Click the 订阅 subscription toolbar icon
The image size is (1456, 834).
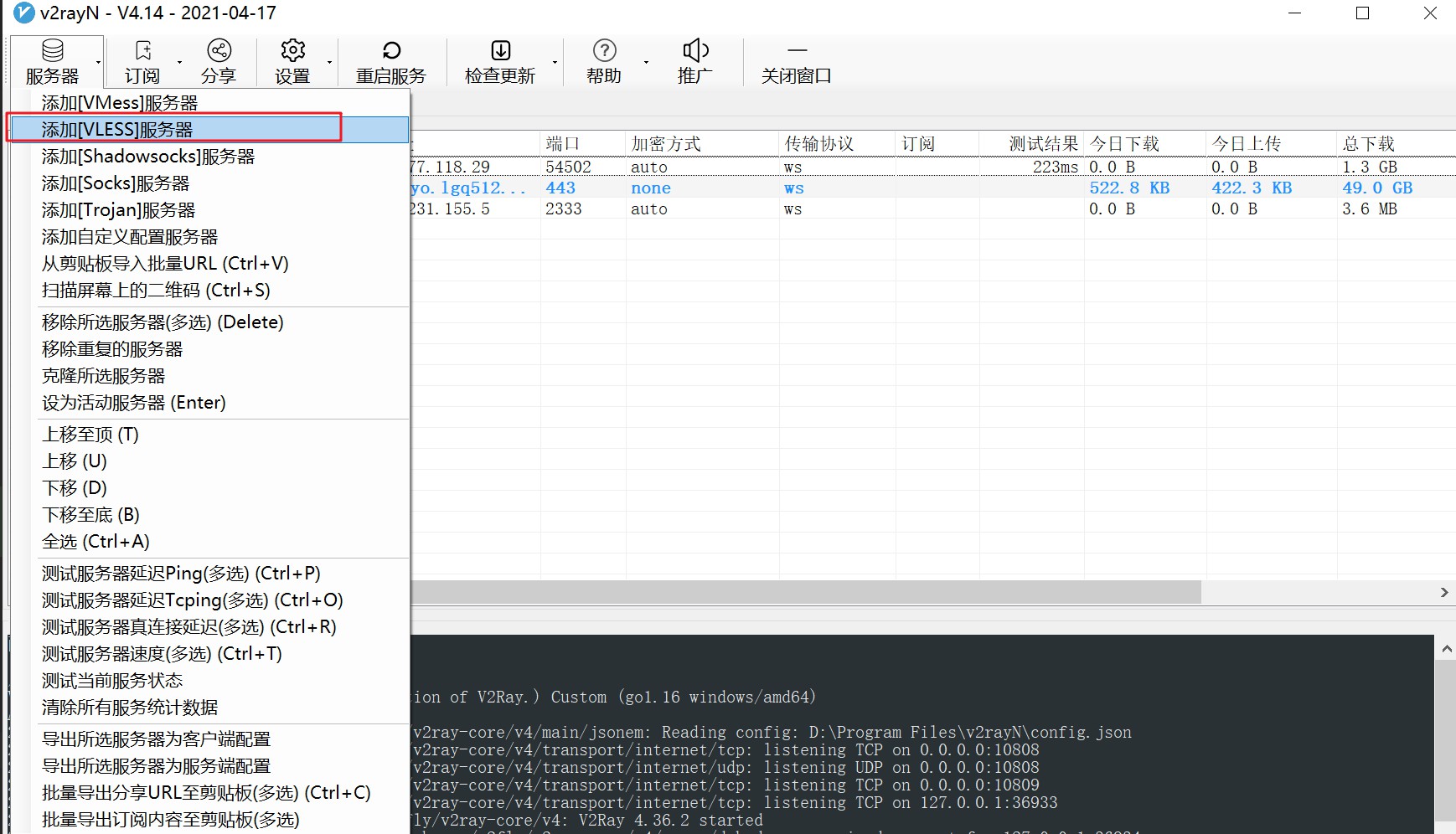click(x=143, y=50)
